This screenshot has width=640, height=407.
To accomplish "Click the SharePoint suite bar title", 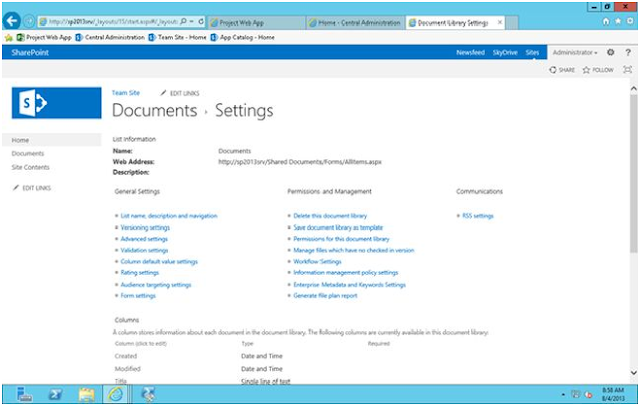I will pyautogui.click(x=30, y=53).
